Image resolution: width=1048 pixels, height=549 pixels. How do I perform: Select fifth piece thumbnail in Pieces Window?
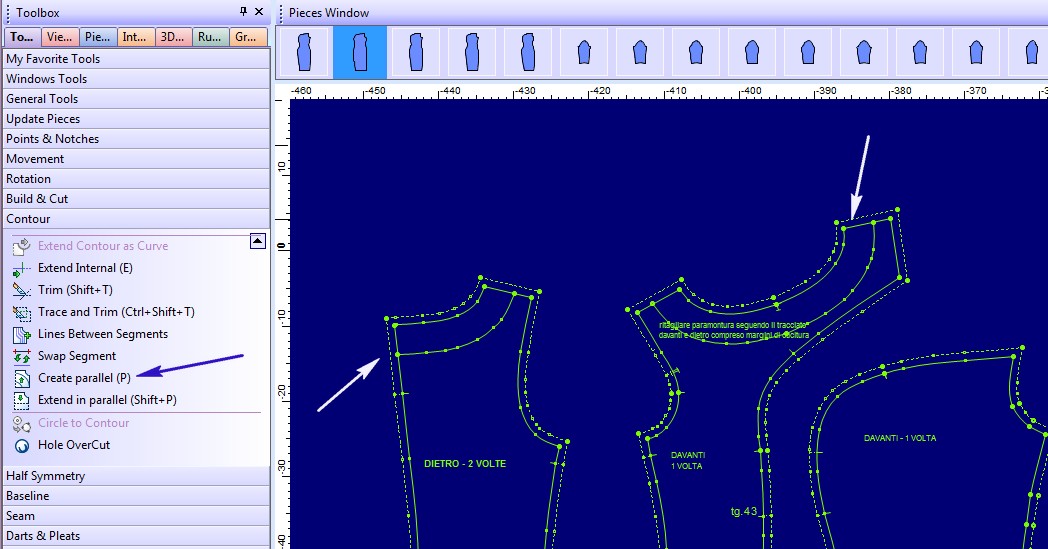click(x=528, y=52)
